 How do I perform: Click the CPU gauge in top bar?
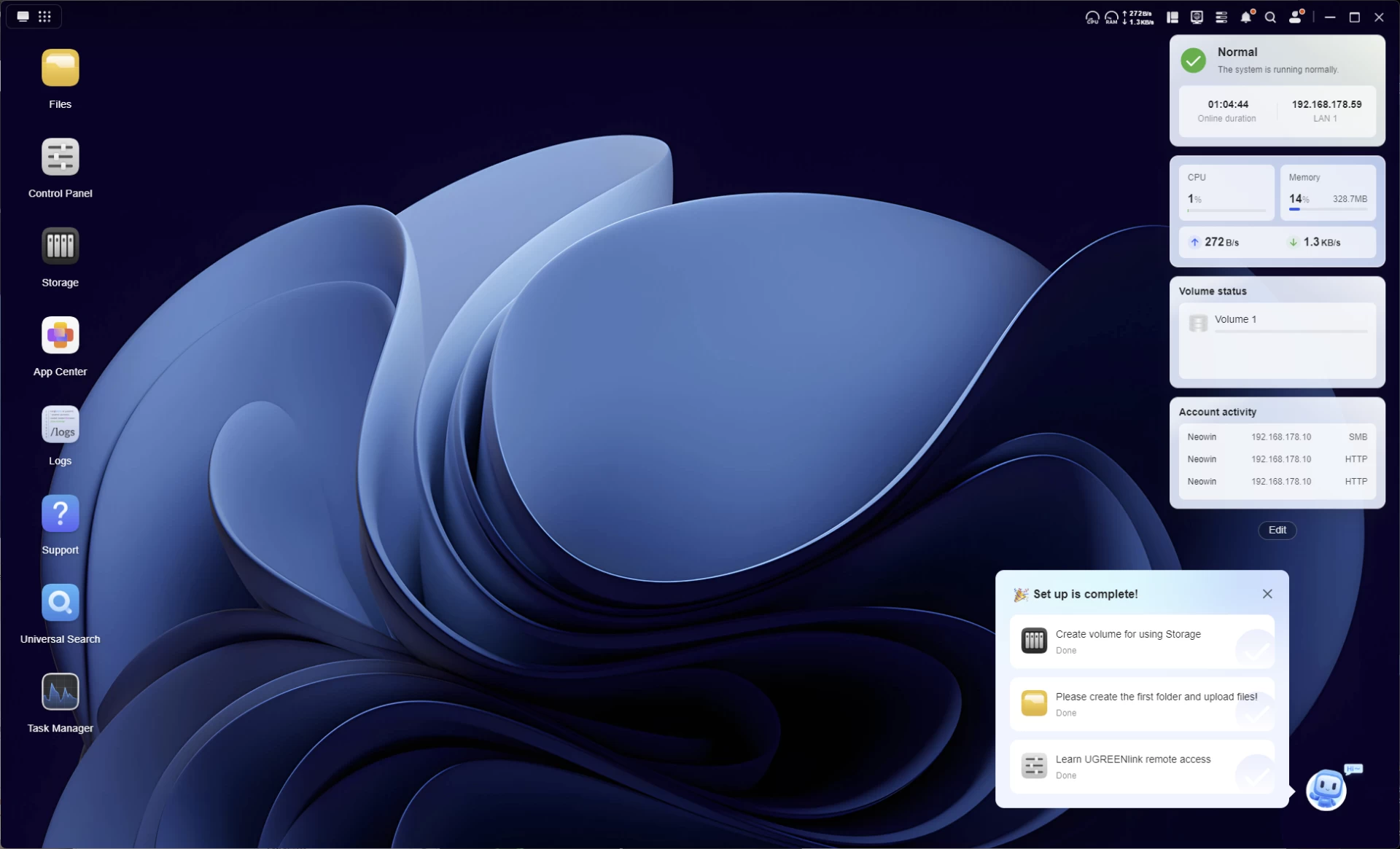point(1092,17)
